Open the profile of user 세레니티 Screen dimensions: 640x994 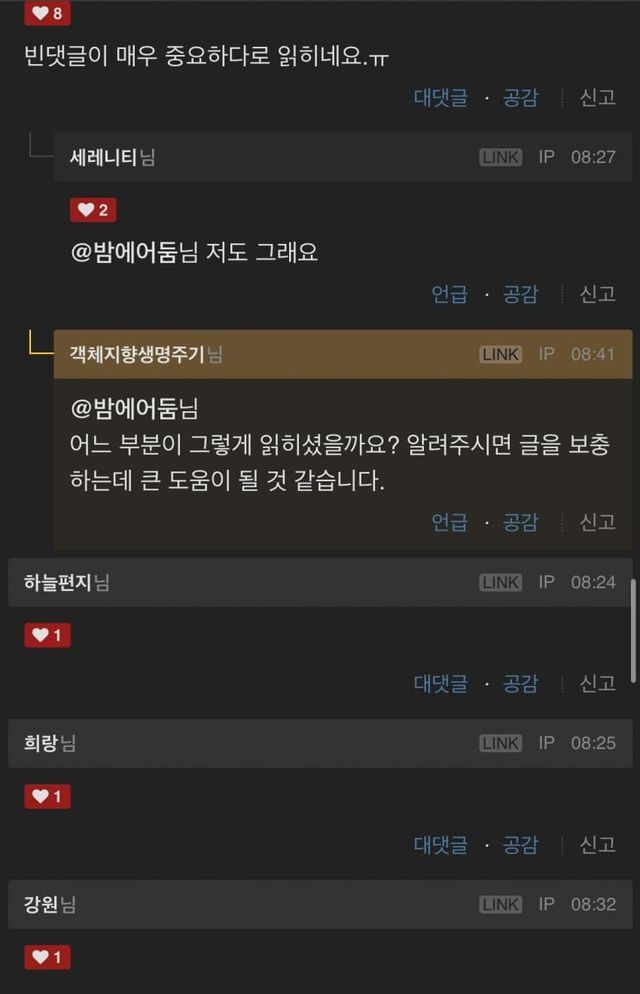click(x=103, y=157)
